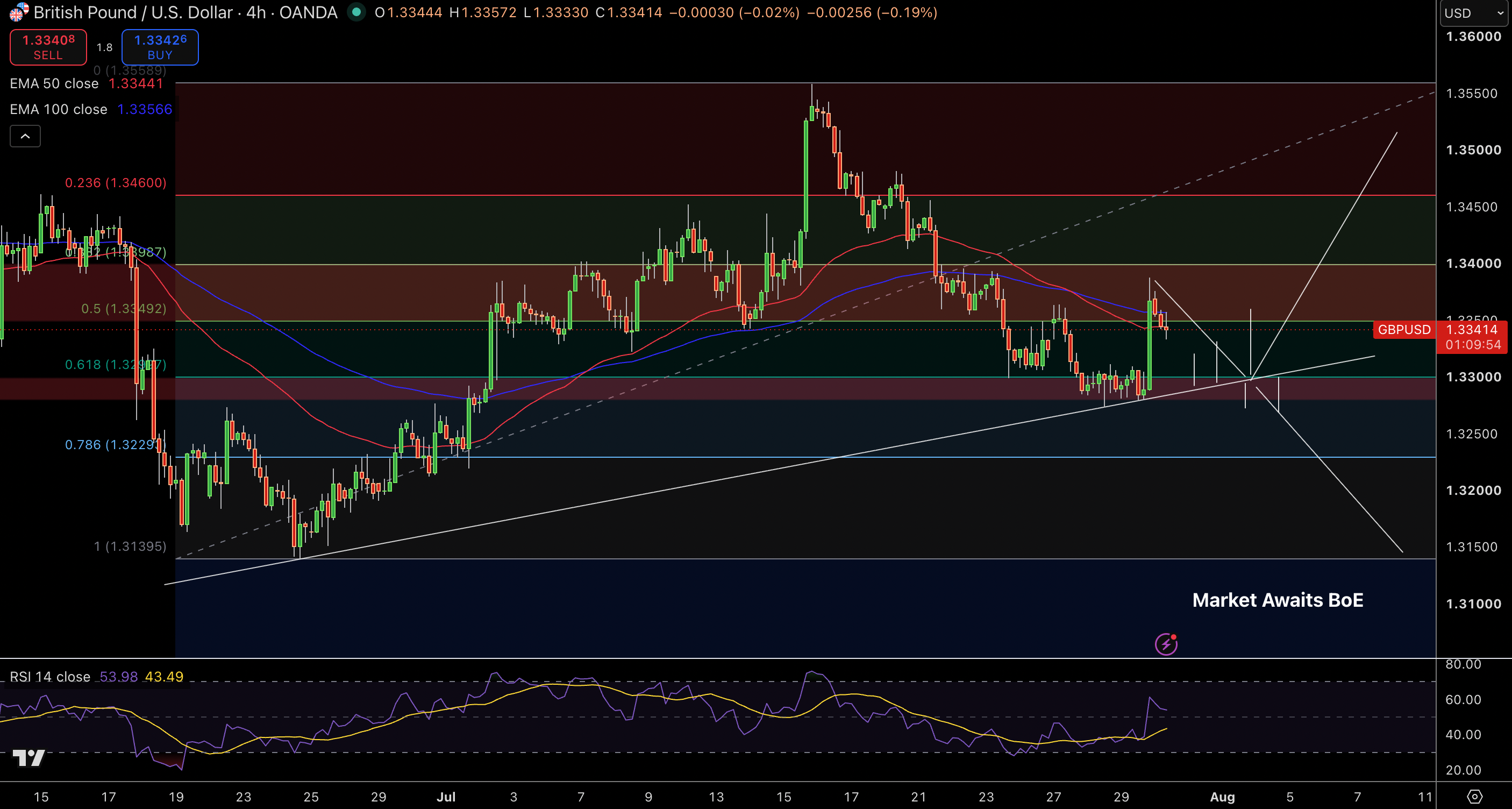Click the 1 (1.31395) Fibonacci label
Screen dimensions: 1512x809
(x=130, y=546)
